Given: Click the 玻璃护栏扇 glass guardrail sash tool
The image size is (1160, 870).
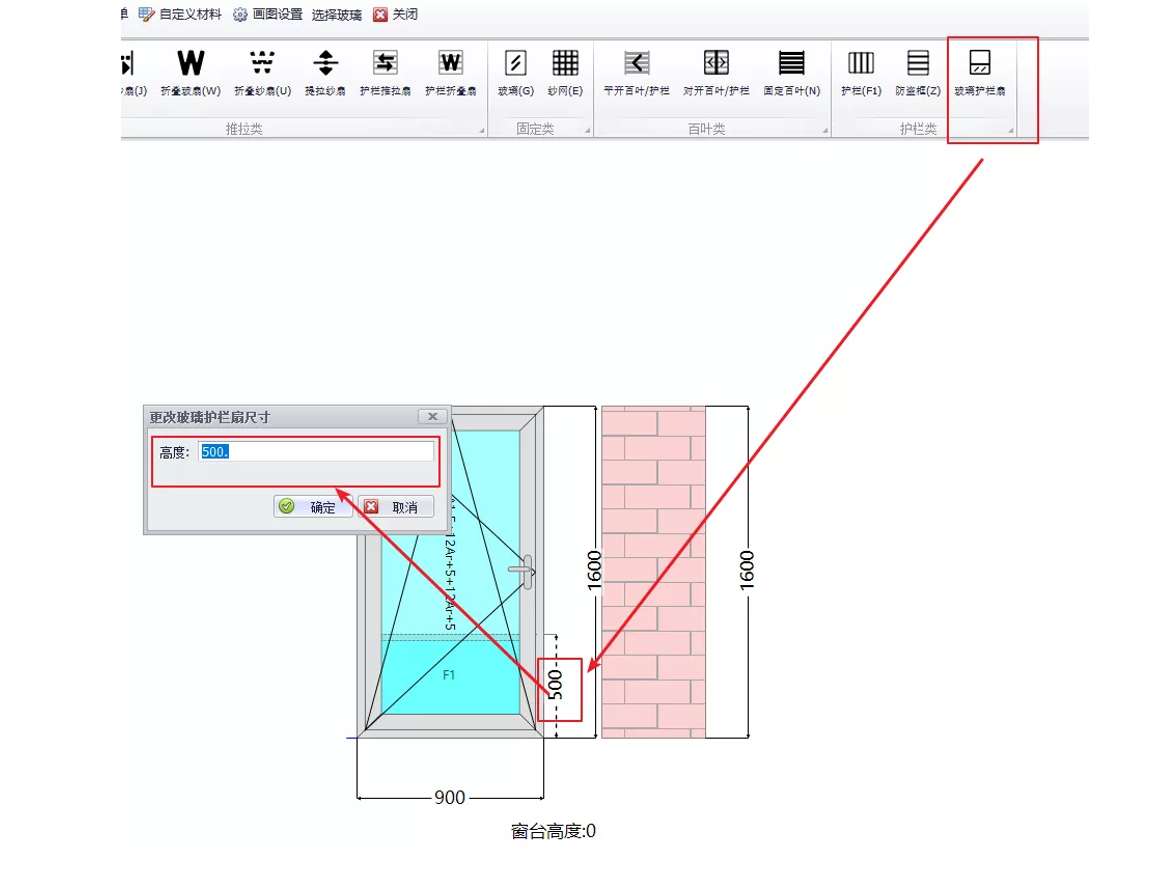Looking at the screenshot, I should tap(979, 71).
